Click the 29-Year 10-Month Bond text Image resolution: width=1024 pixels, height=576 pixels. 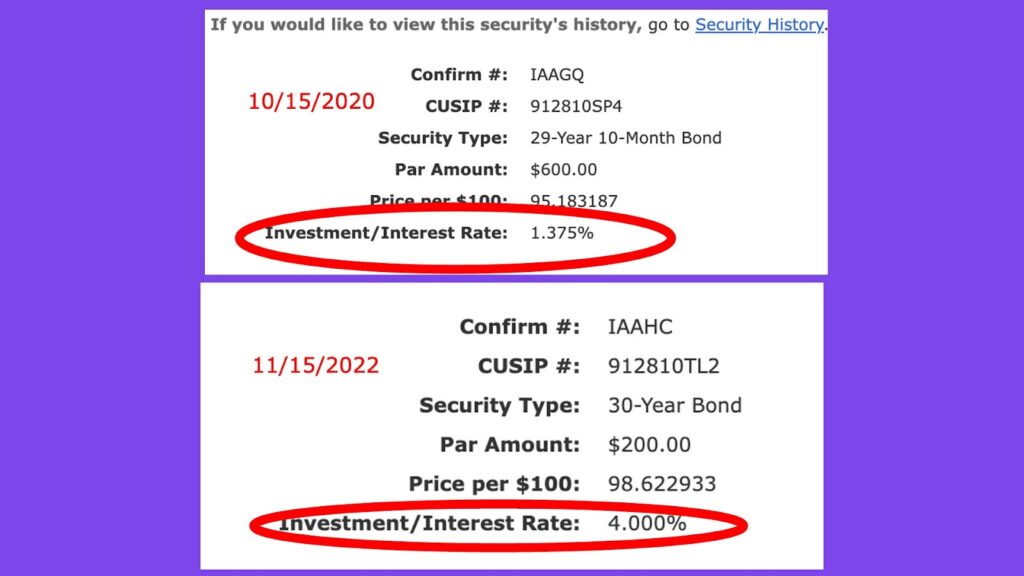(x=625, y=138)
